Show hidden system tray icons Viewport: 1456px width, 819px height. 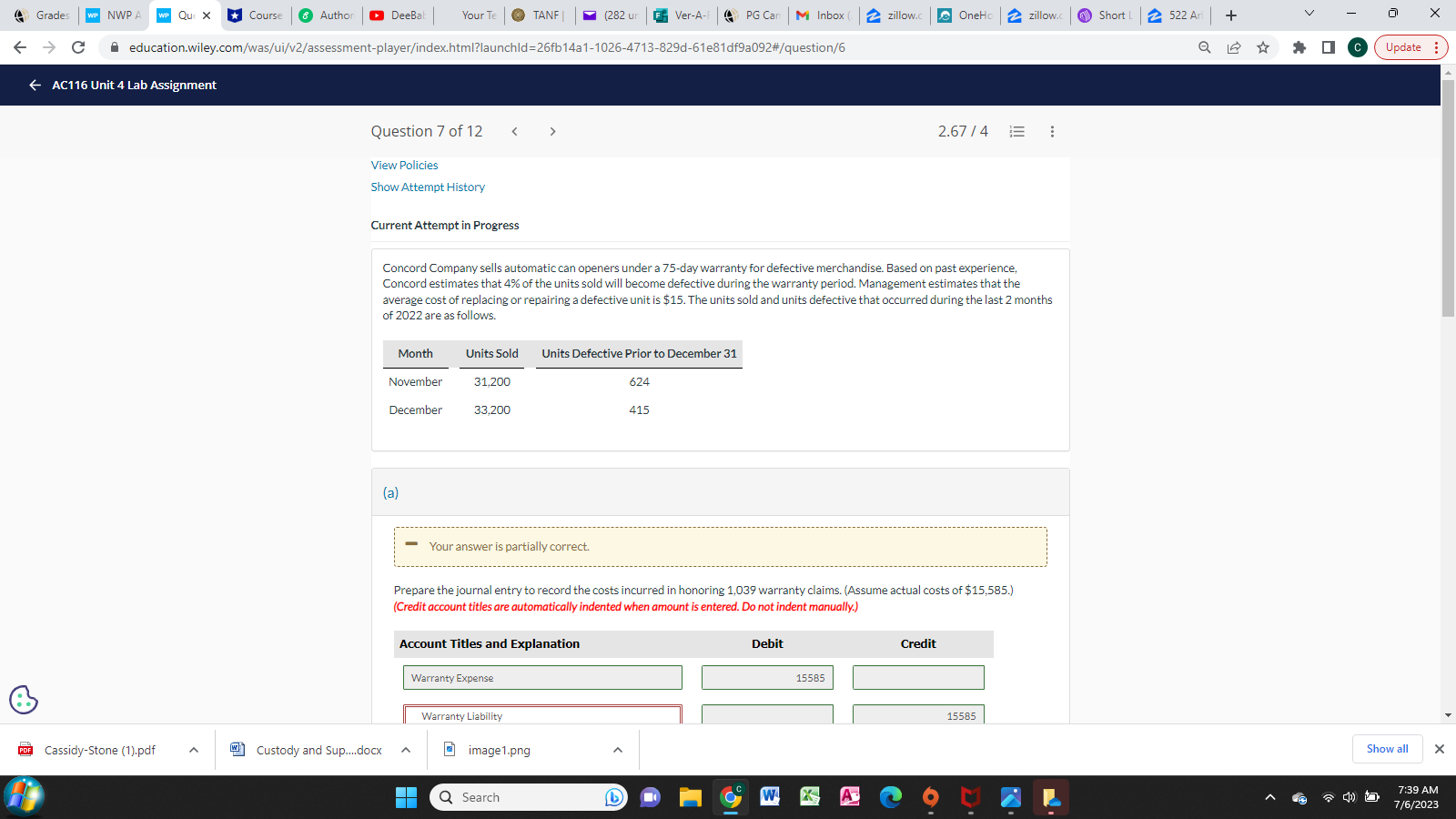(1270, 798)
